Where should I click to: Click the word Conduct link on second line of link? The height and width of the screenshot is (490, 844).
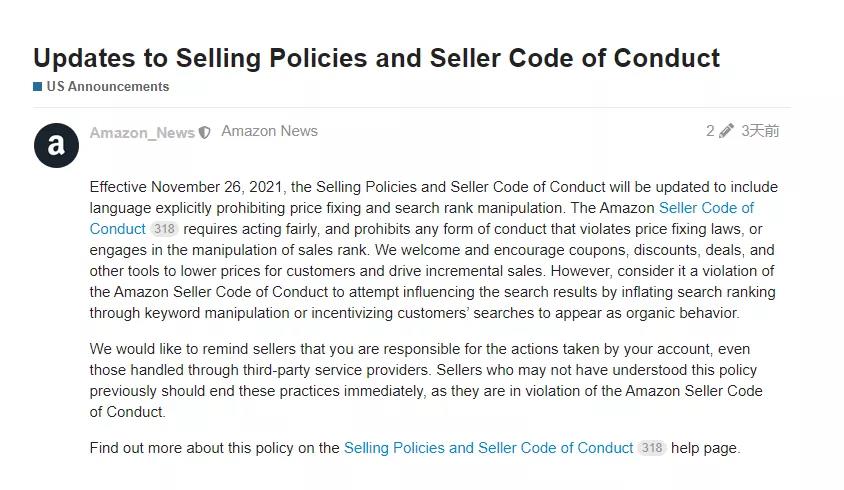117,229
